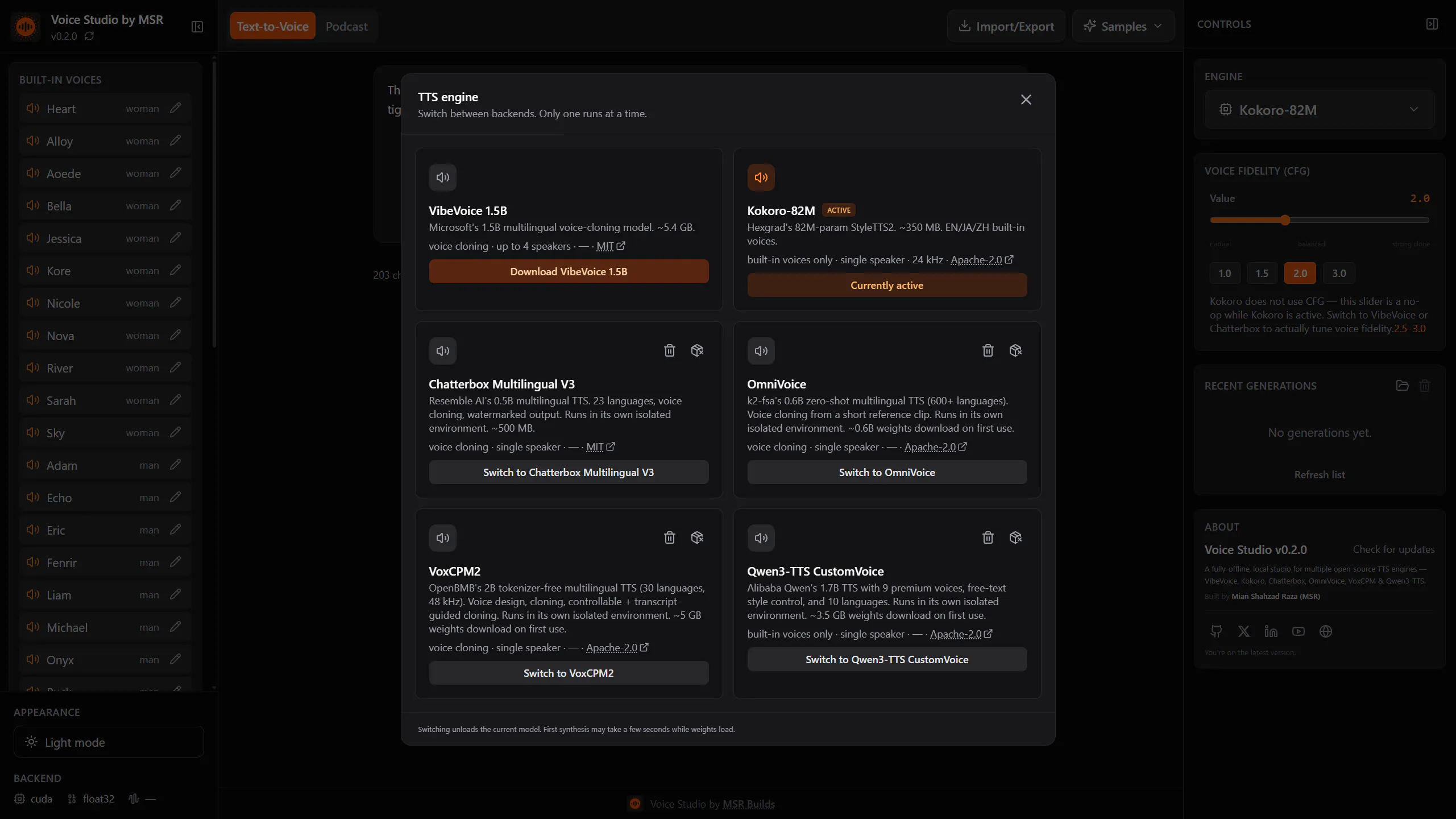Clear recent generations trash icon
Image resolution: width=1456 pixels, height=819 pixels.
[x=1425, y=386]
